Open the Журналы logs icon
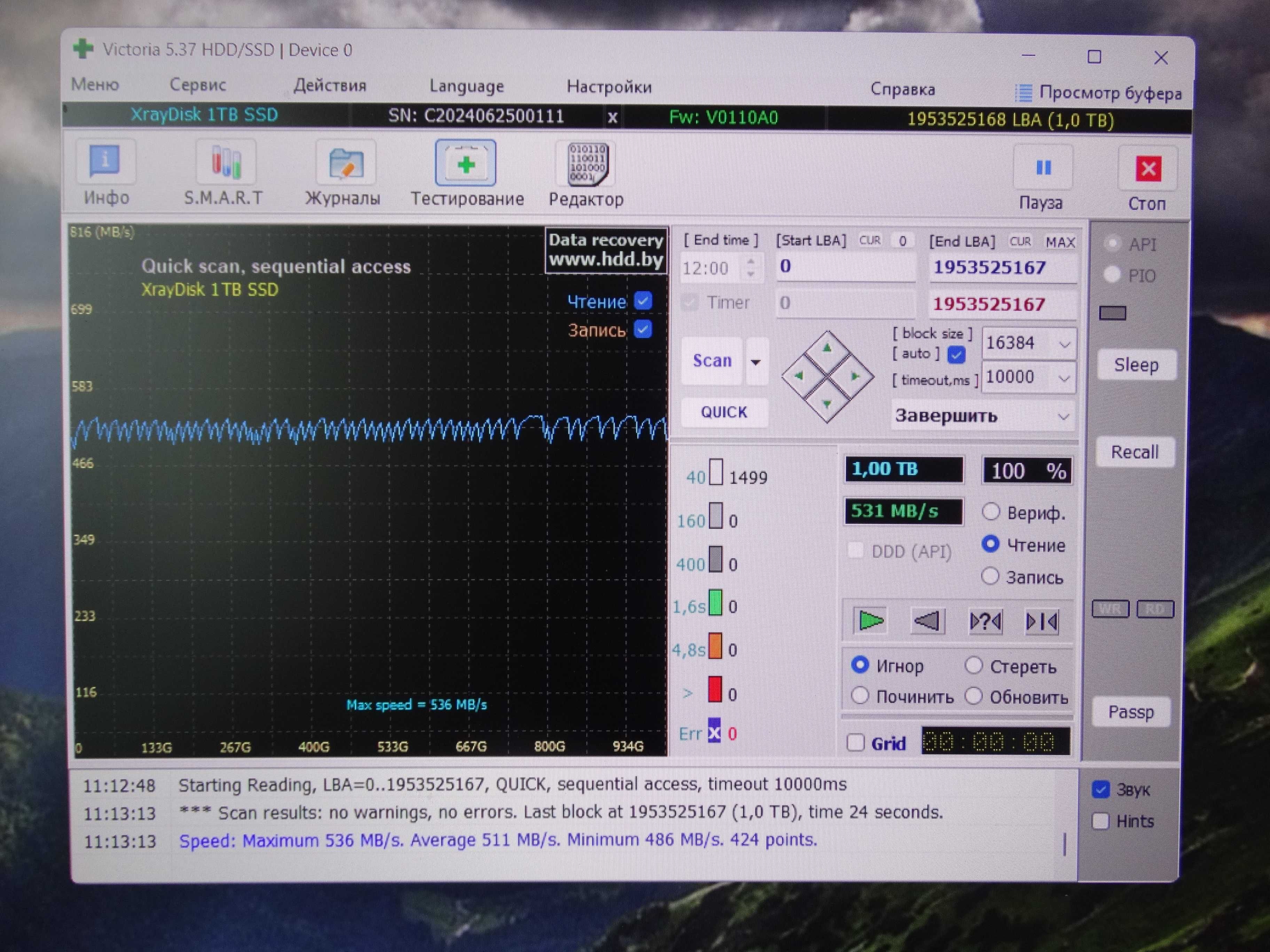The height and width of the screenshot is (952, 1270). 346,164
